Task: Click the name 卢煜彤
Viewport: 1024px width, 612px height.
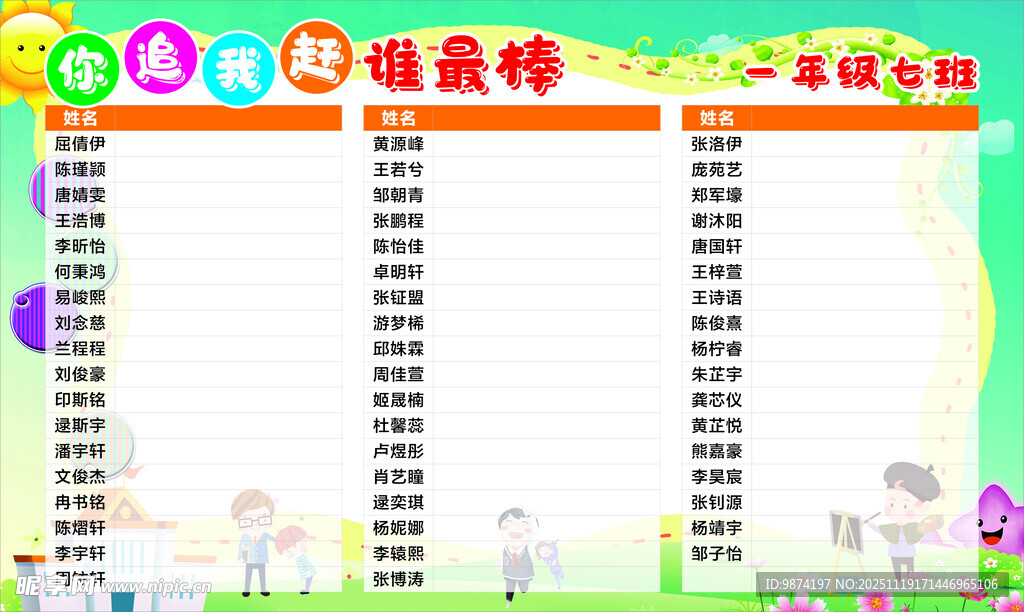Action: coord(398,451)
